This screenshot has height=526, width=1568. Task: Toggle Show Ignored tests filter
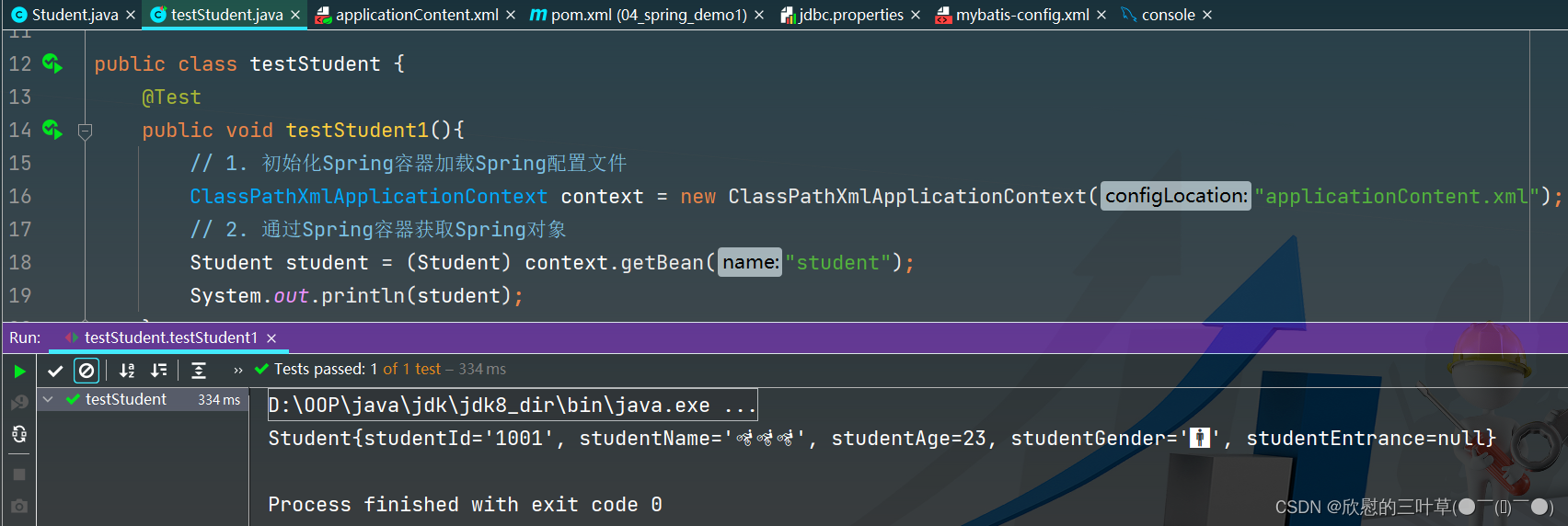(x=86, y=371)
